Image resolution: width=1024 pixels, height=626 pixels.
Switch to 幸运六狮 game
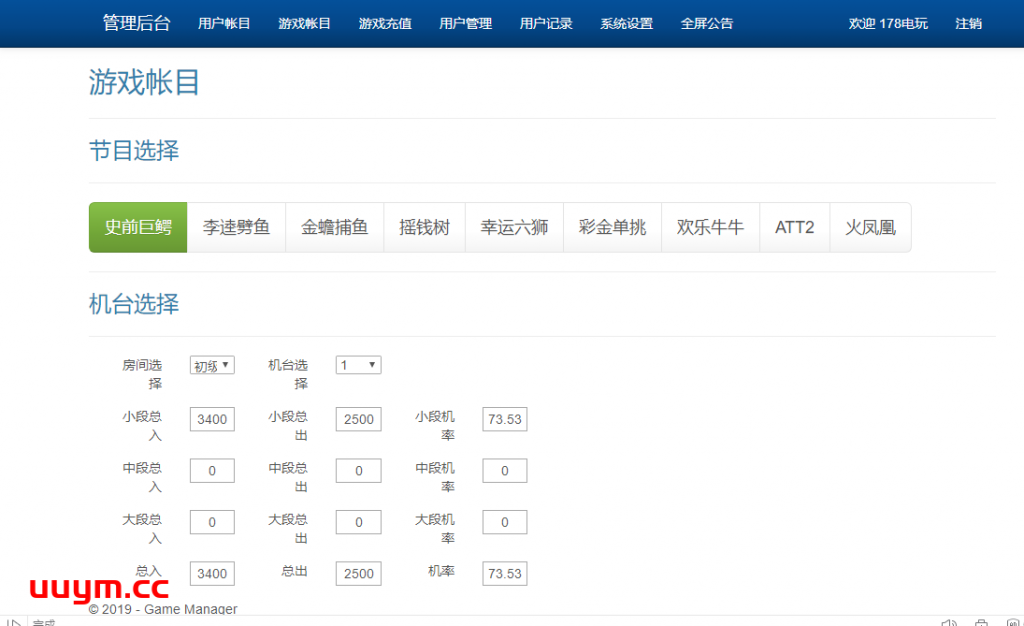pyautogui.click(x=514, y=228)
